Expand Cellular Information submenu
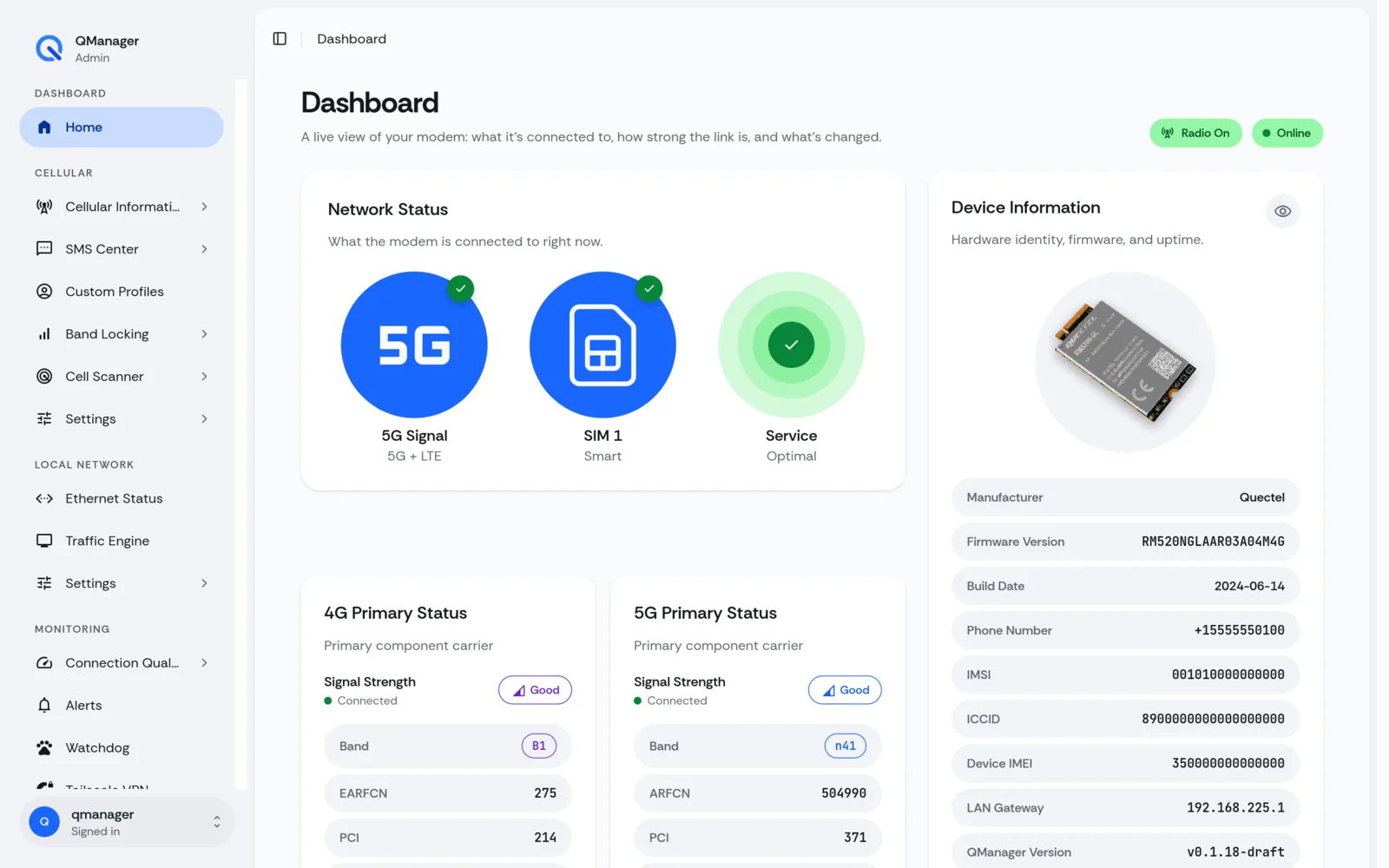Screen dimensions: 1389x868 click(122, 207)
